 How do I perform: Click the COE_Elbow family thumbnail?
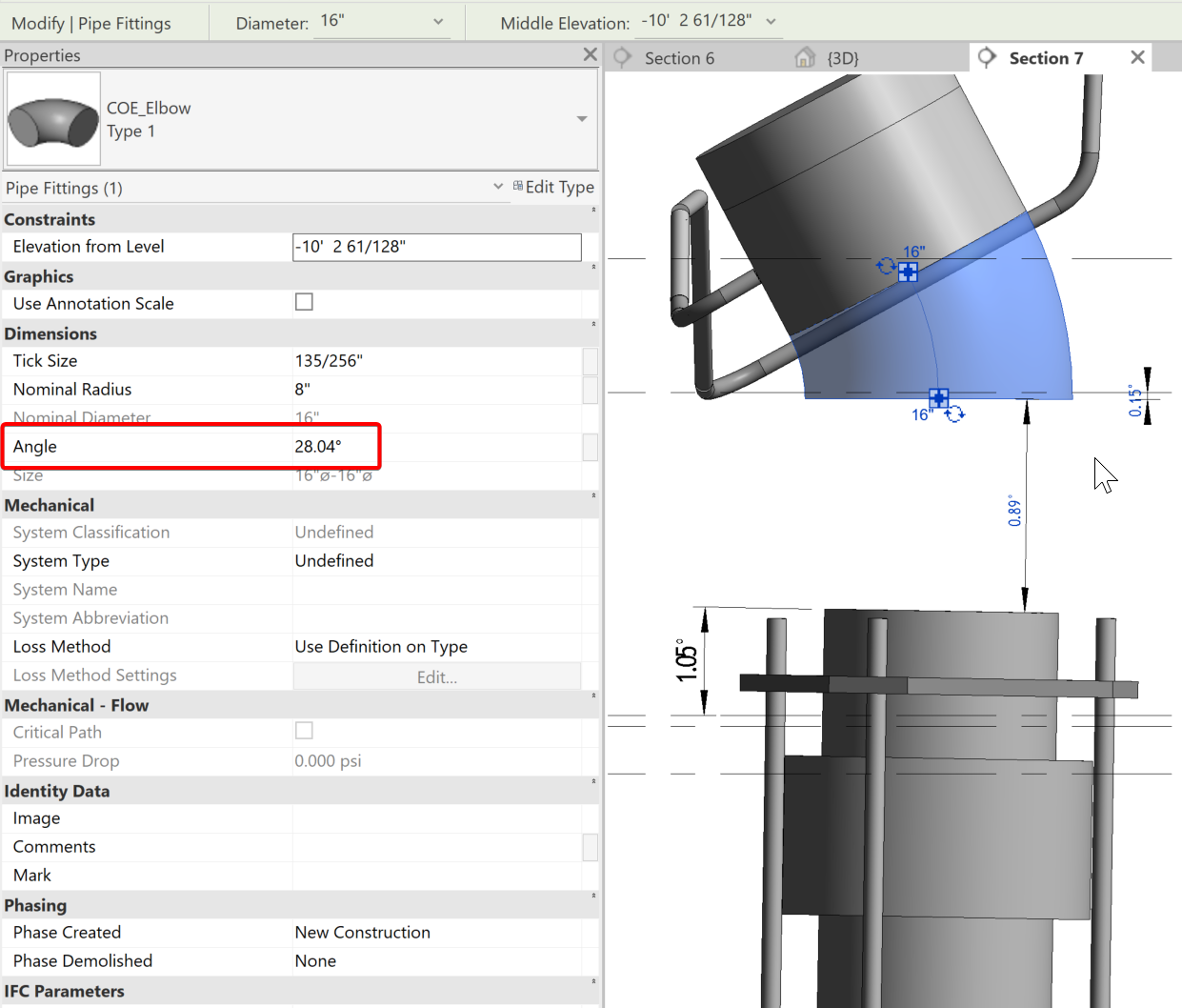point(53,119)
